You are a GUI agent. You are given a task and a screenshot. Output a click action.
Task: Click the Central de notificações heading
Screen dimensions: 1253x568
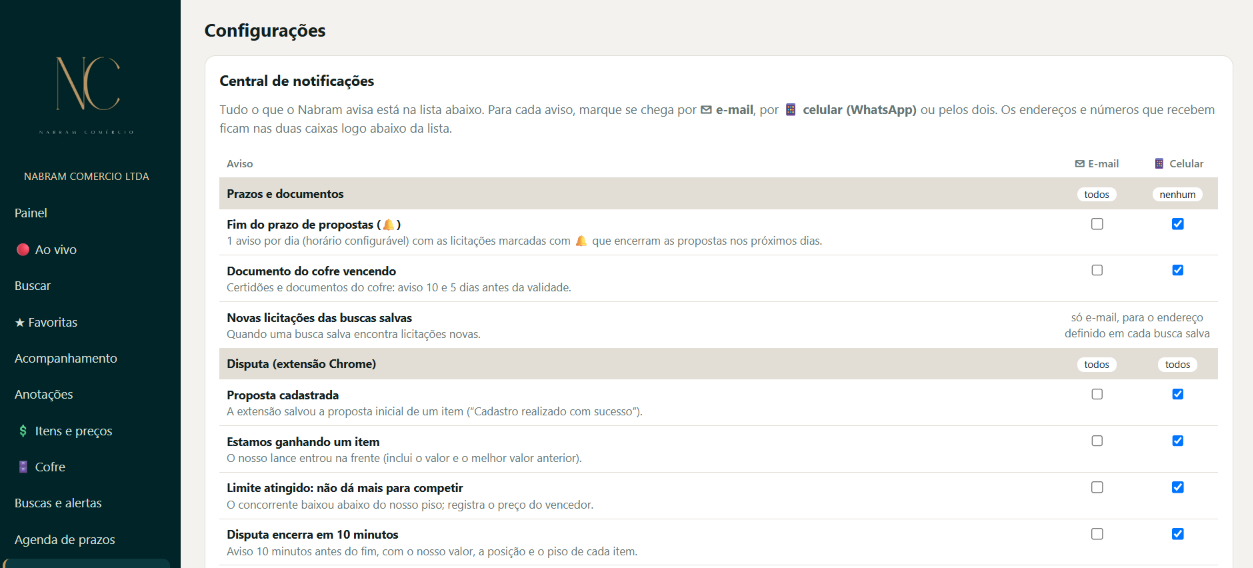click(297, 81)
